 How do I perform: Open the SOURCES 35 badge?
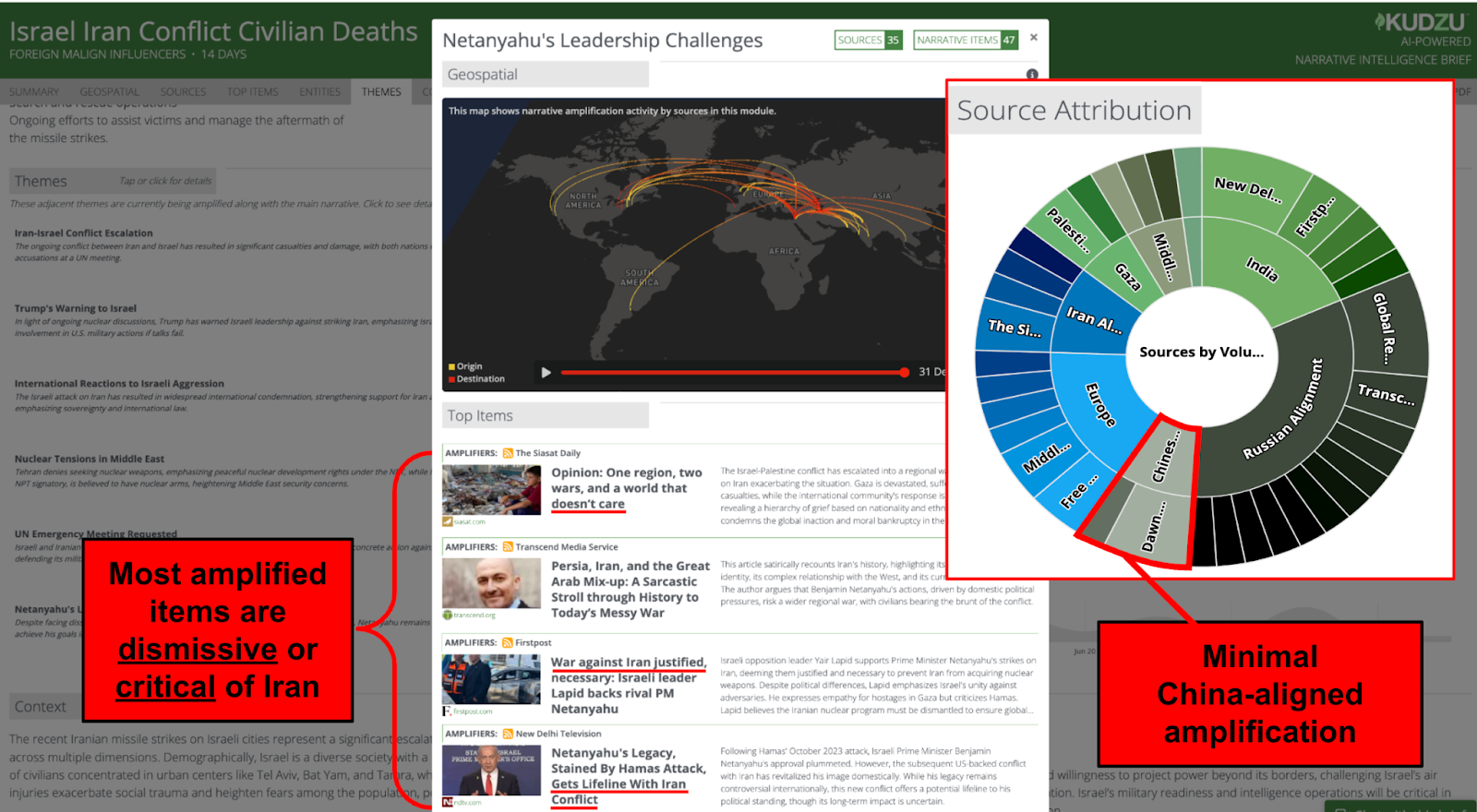[x=868, y=40]
